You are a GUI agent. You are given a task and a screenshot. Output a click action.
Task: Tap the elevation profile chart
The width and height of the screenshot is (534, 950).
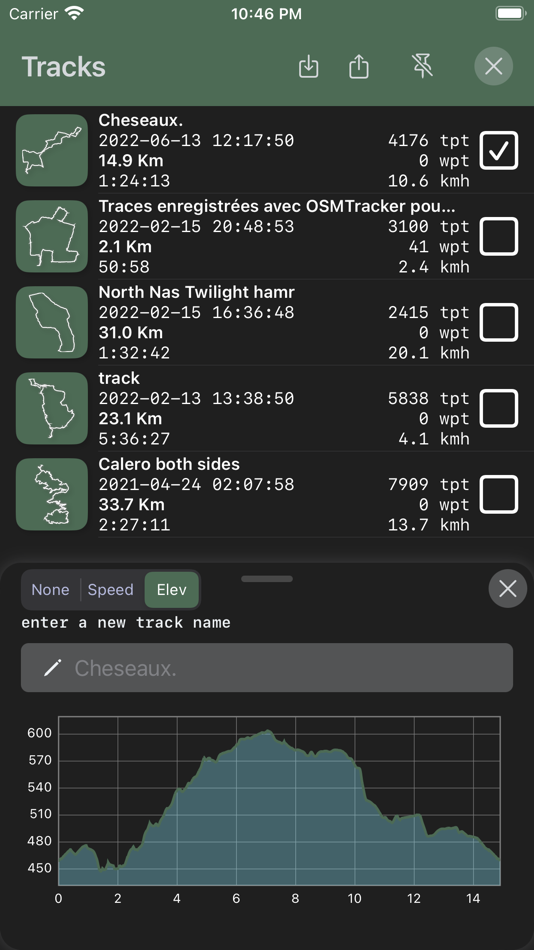(279, 801)
